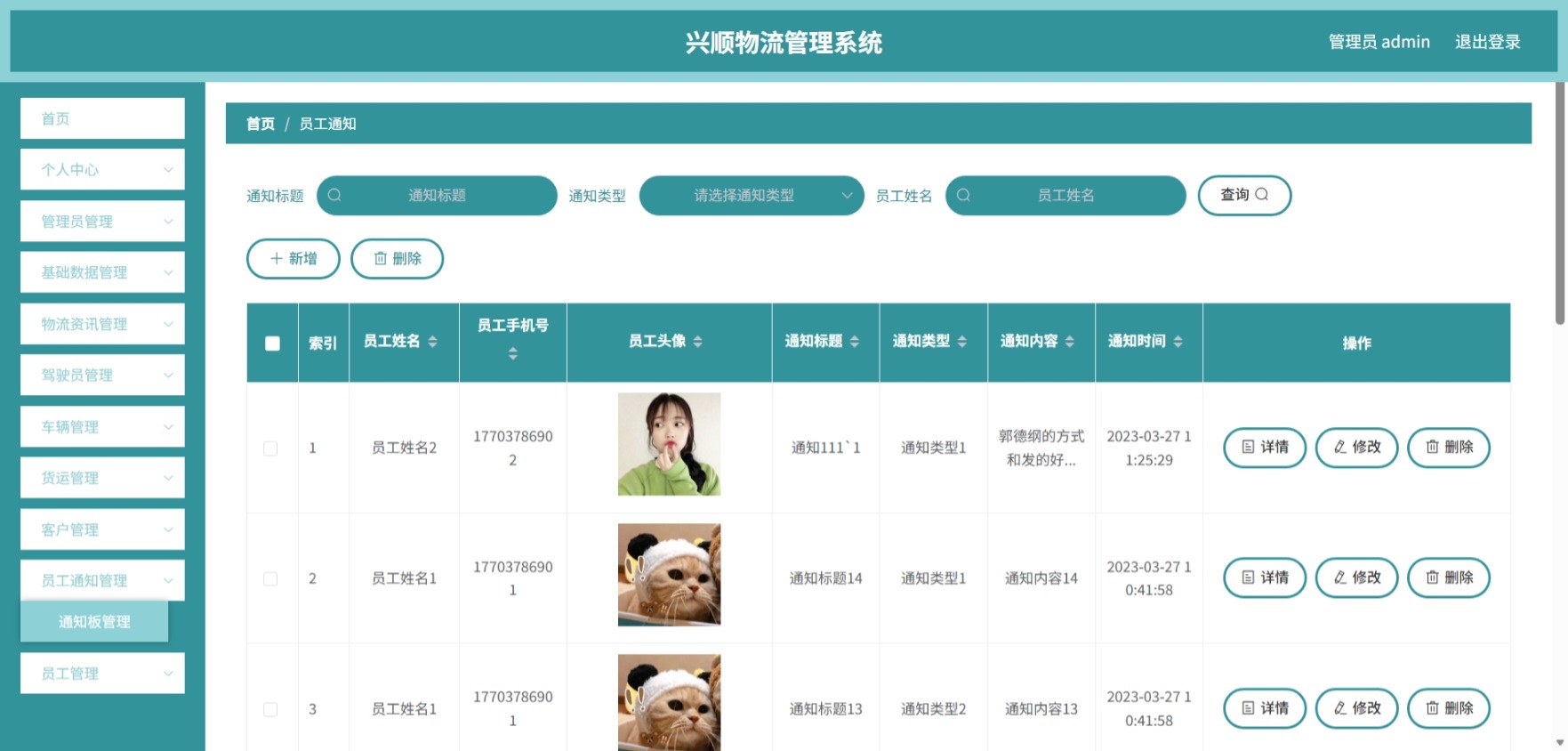Screen dimensions: 1568x751
Task: Expand 客户管理 sidebar menu
Action: 102,529
